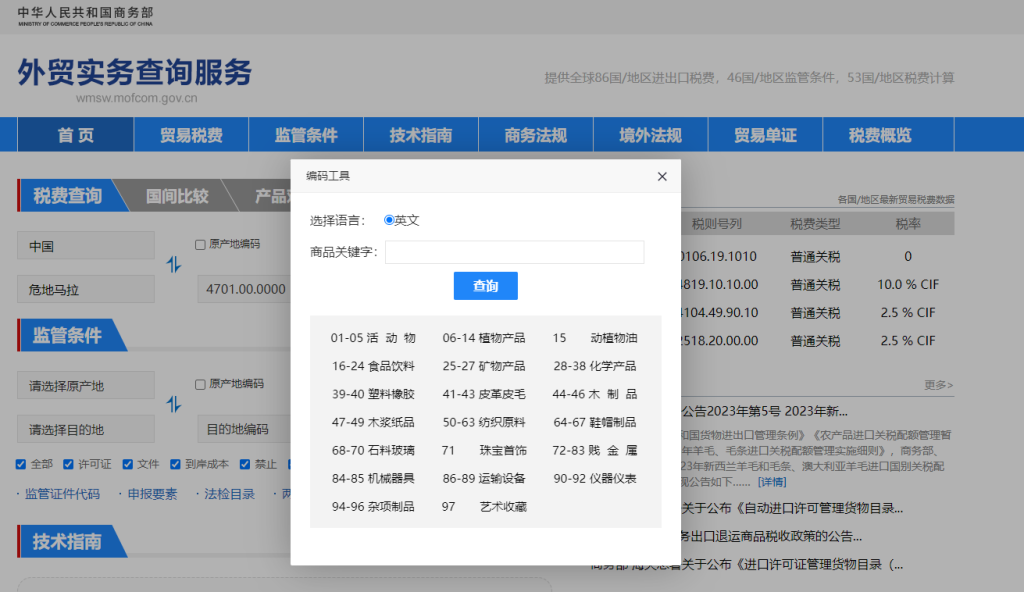Choose category 84-85 机械器具
This screenshot has height=592, width=1024.
(x=373, y=478)
